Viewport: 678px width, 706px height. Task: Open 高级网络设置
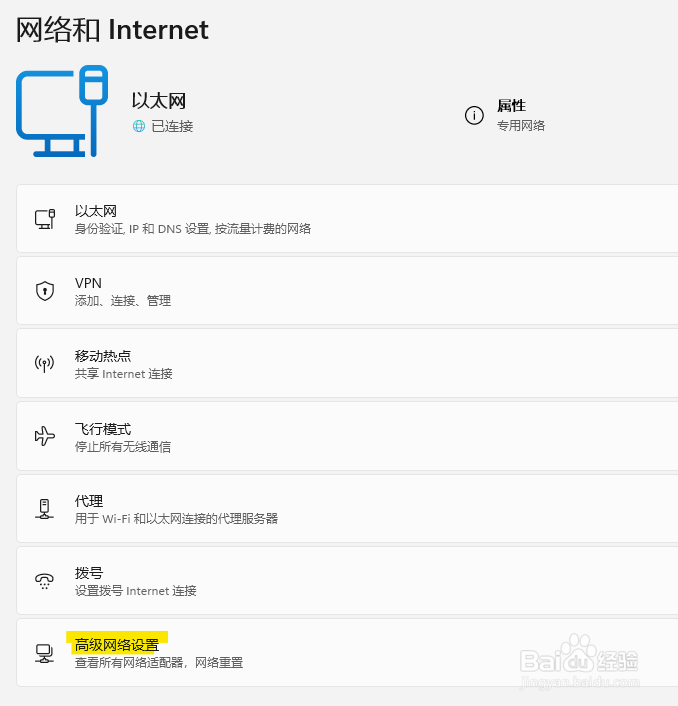[347, 653]
